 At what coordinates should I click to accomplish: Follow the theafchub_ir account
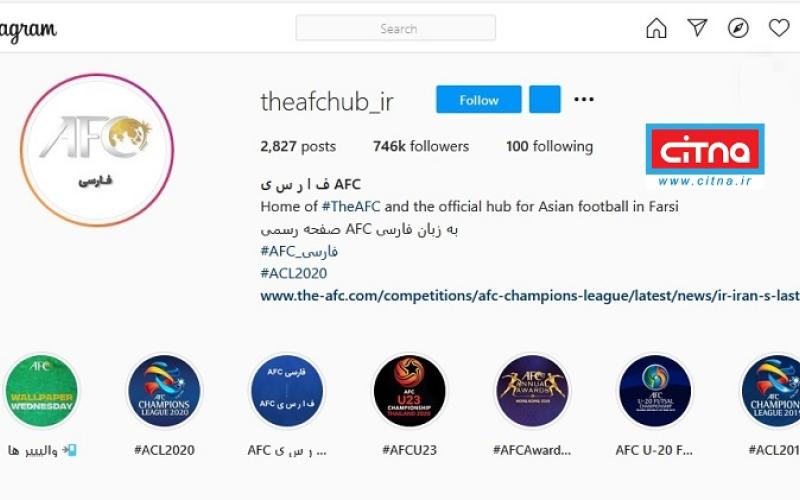coord(479,99)
